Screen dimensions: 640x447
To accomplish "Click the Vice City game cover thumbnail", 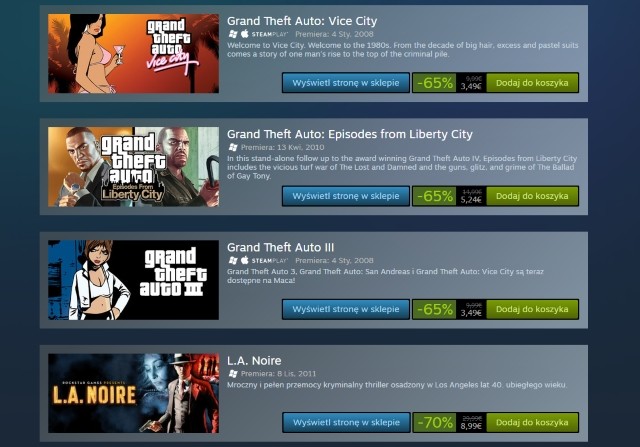I will click(133, 53).
